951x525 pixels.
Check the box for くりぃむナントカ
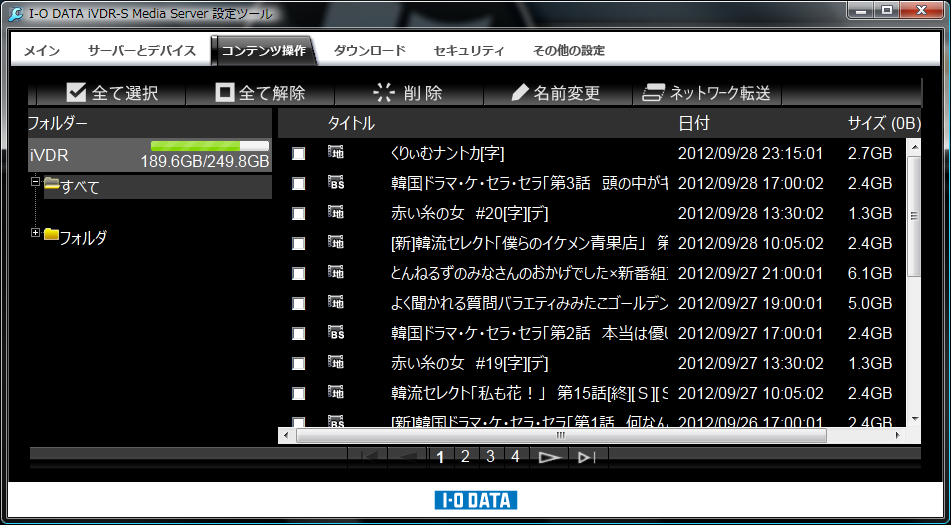pyautogui.click(x=298, y=154)
